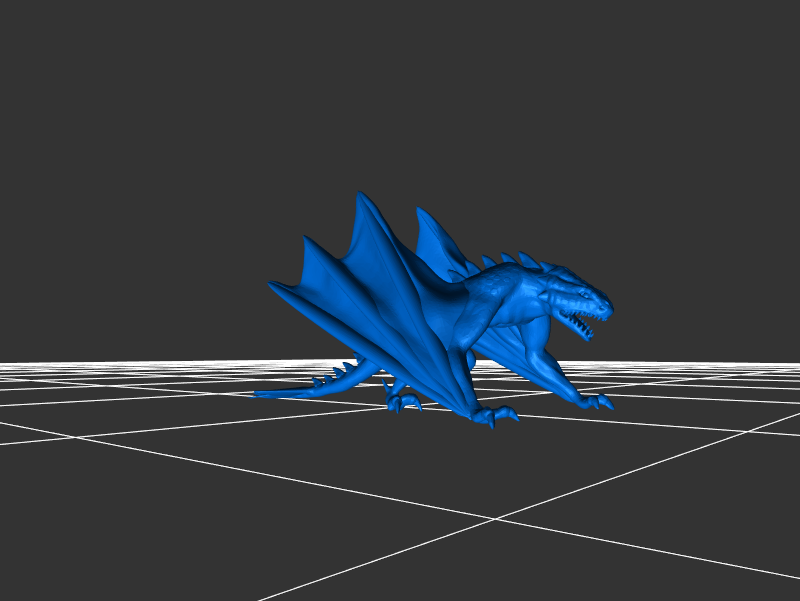Select the tallest wing tip of the near wing
The width and height of the screenshot is (800, 601).
coord(360,197)
